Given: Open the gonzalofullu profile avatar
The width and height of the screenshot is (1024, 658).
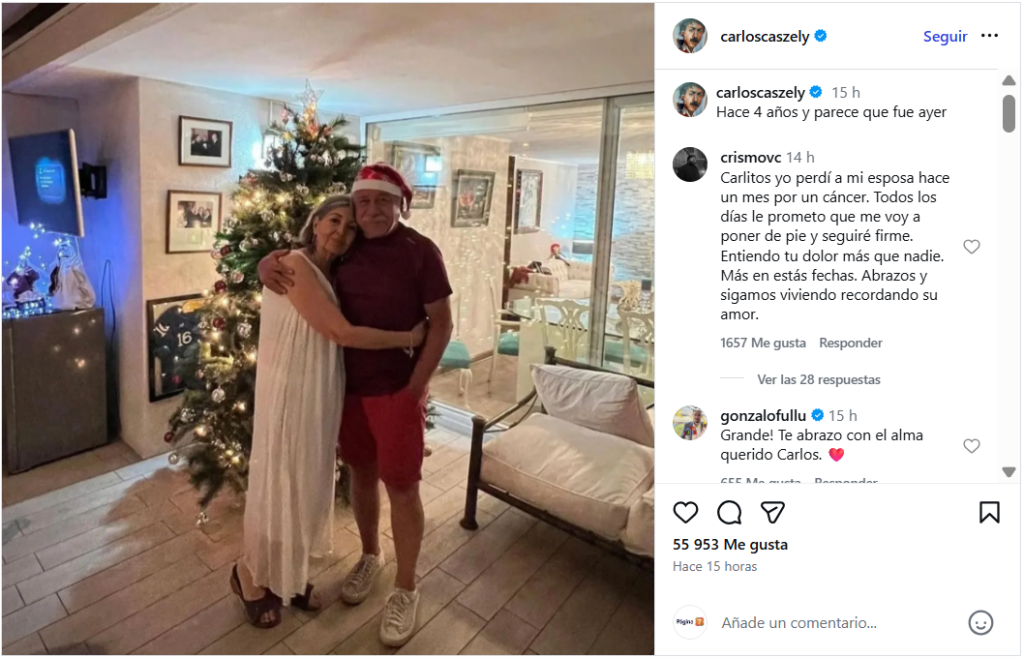Looking at the screenshot, I should [690, 423].
